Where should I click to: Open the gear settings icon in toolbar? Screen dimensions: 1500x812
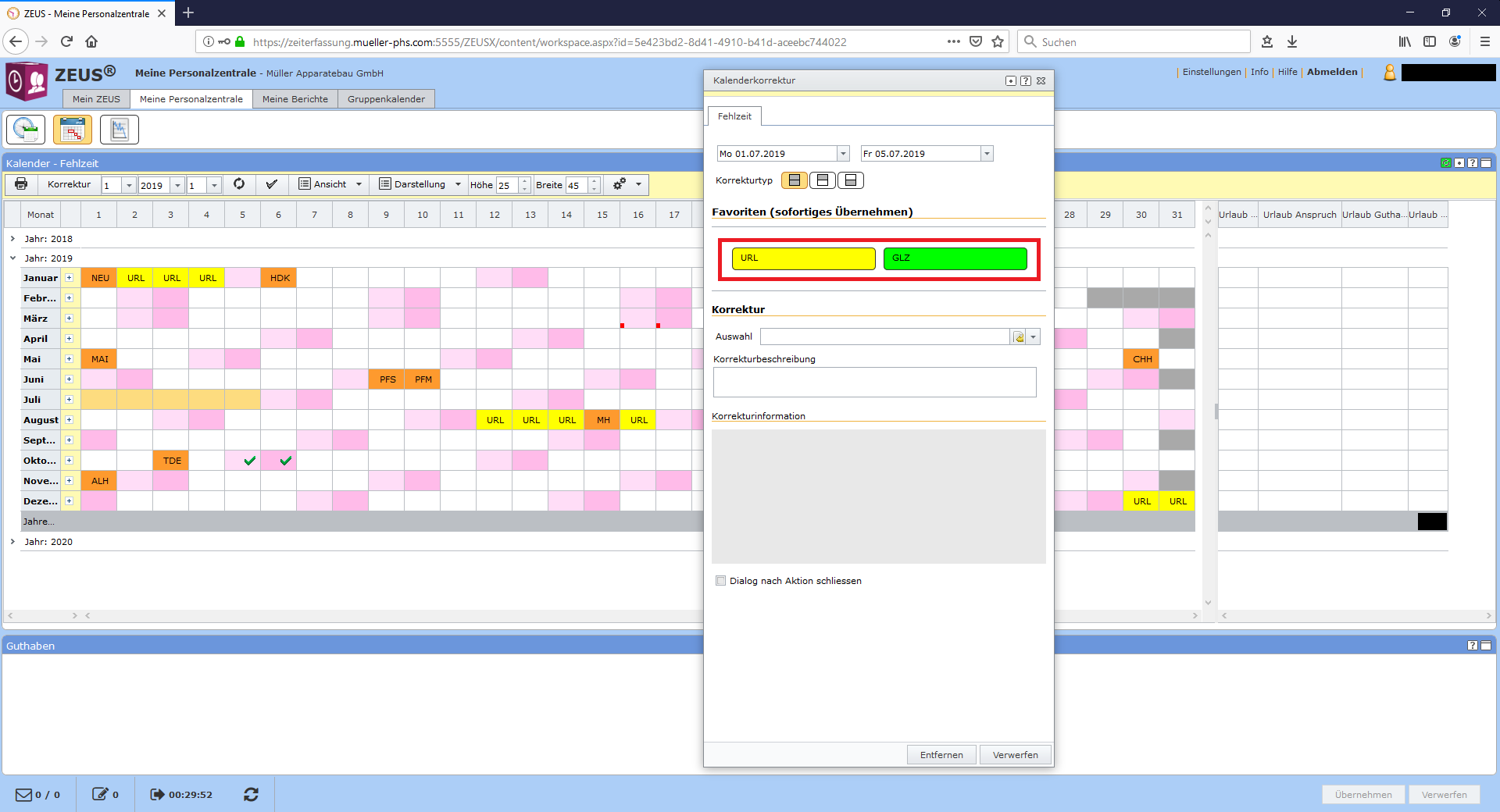click(620, 184)
